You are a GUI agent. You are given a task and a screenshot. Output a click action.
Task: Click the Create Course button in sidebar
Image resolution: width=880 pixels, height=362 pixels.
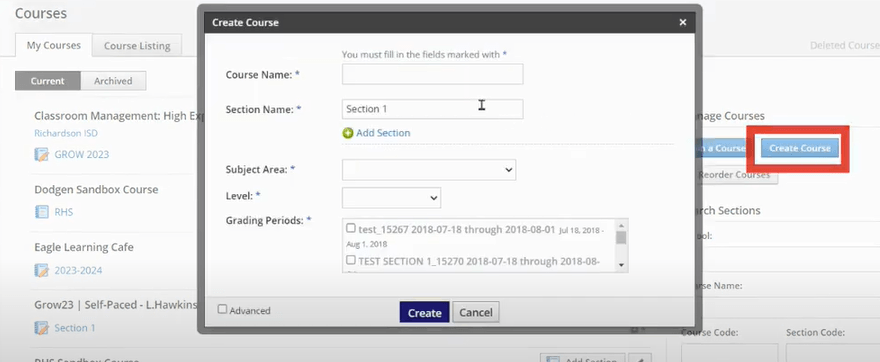pyautogui.click(x=800, y=148)
